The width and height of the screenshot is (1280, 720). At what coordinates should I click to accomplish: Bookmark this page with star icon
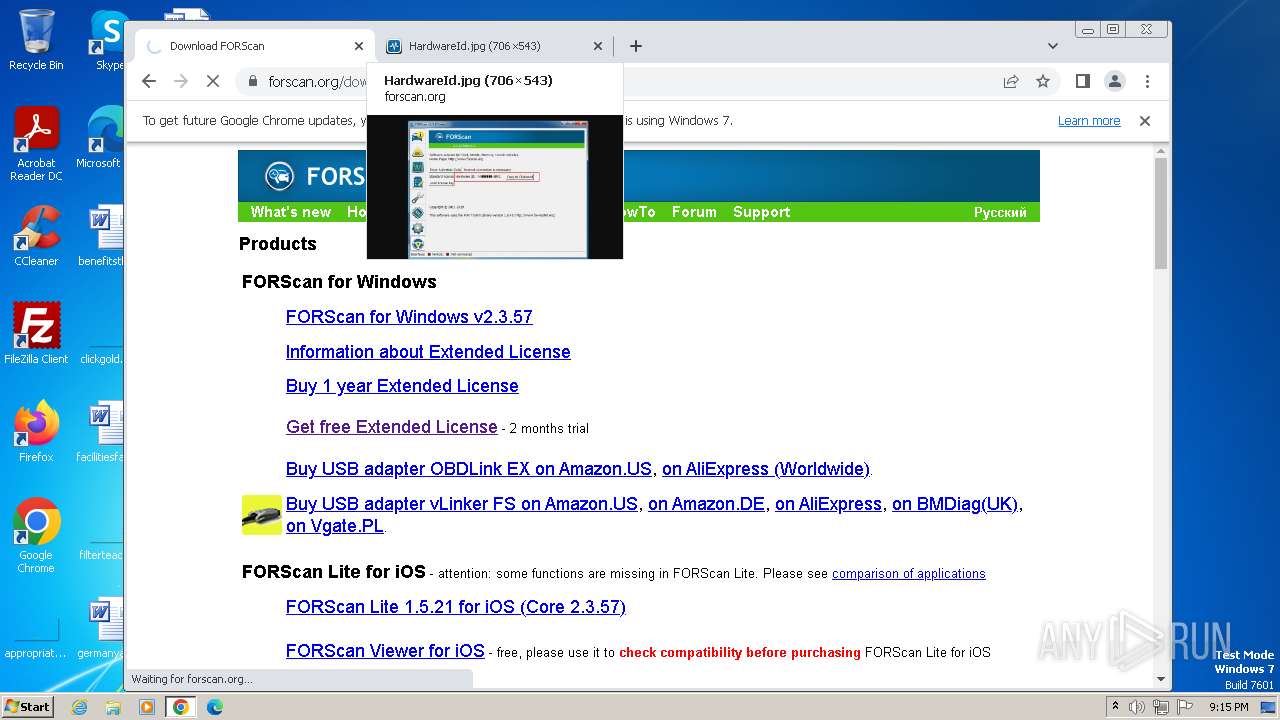1043,81
